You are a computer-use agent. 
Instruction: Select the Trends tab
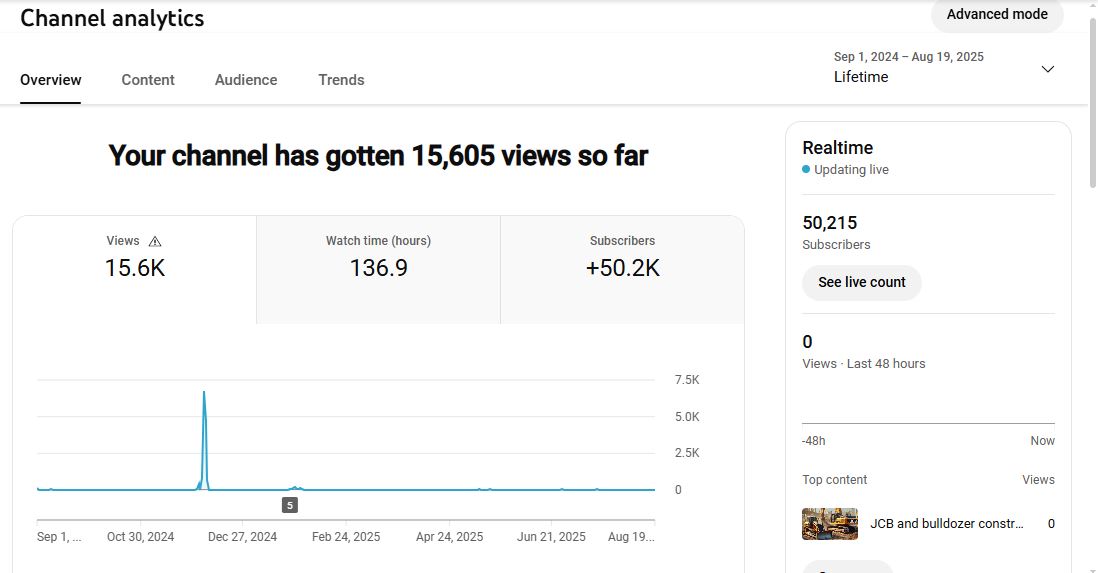341,80
